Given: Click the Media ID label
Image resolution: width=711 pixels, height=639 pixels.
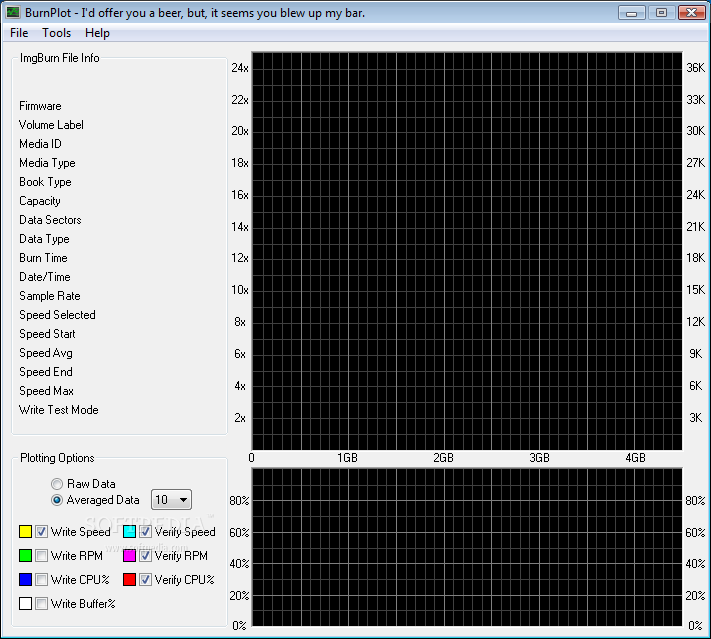Looking at the screenshot, I should click(40, 144).
